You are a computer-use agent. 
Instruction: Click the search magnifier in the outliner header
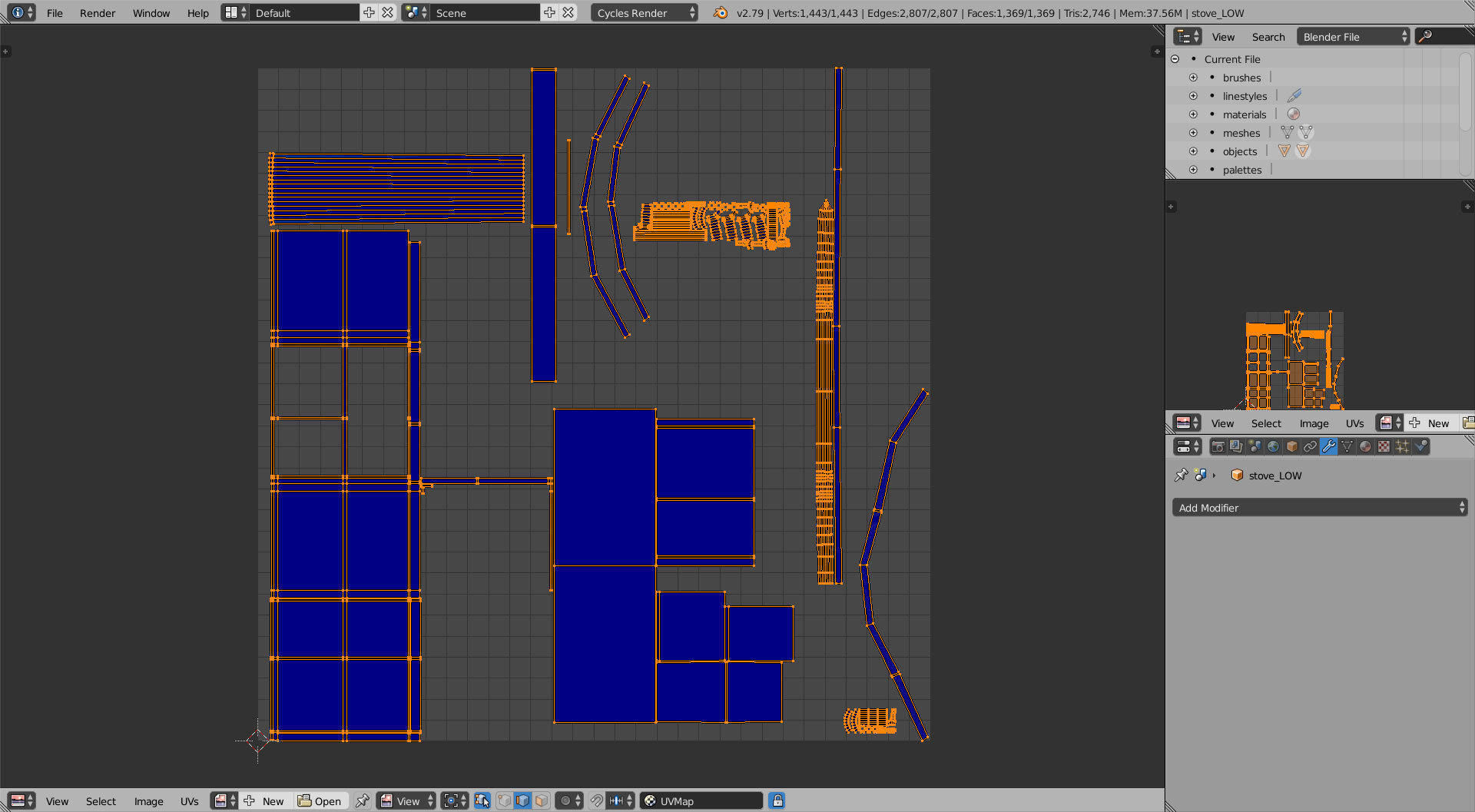click(1425, 37)
